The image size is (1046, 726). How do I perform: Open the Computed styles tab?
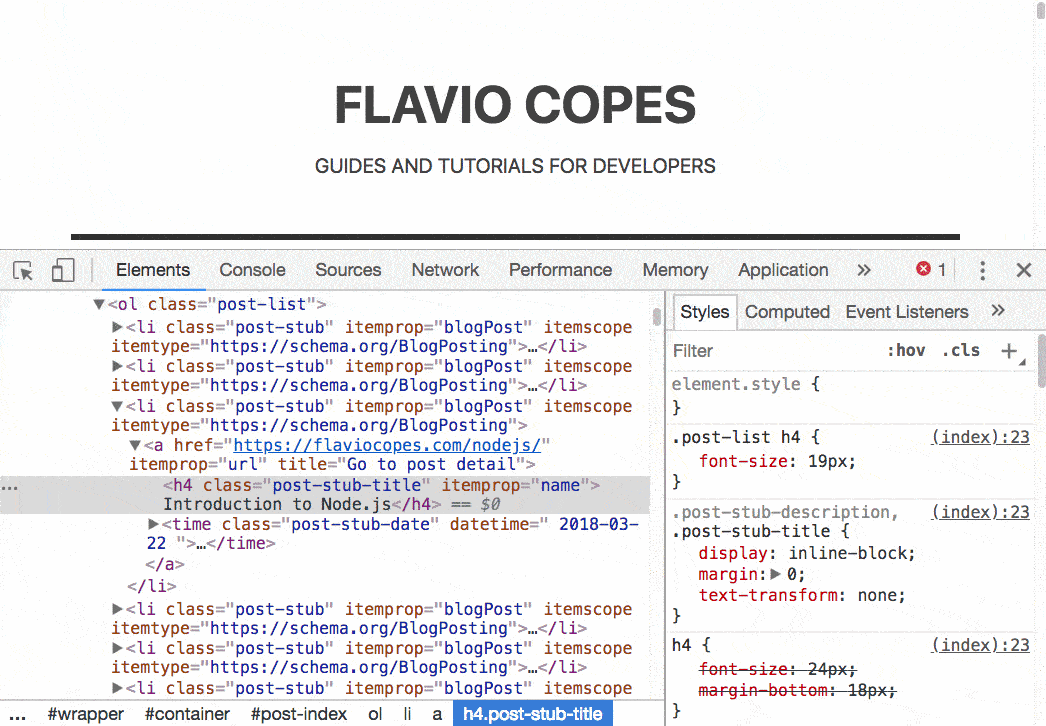click(787, 311)
